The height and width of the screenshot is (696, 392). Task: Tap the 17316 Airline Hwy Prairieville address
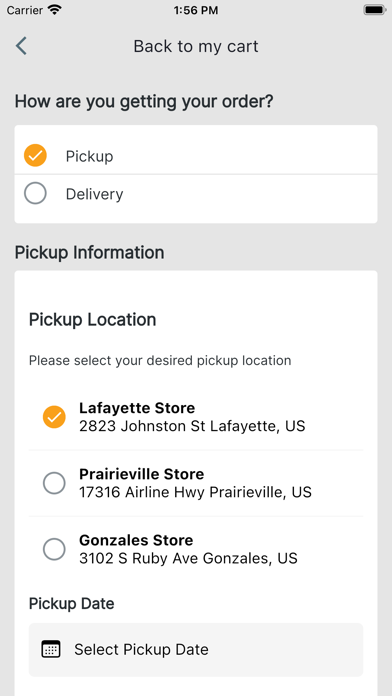click(195, 492)
